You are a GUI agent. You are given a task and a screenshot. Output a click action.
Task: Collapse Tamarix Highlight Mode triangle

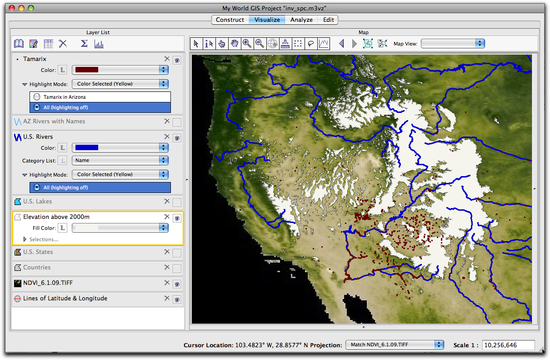pos(25,84)
